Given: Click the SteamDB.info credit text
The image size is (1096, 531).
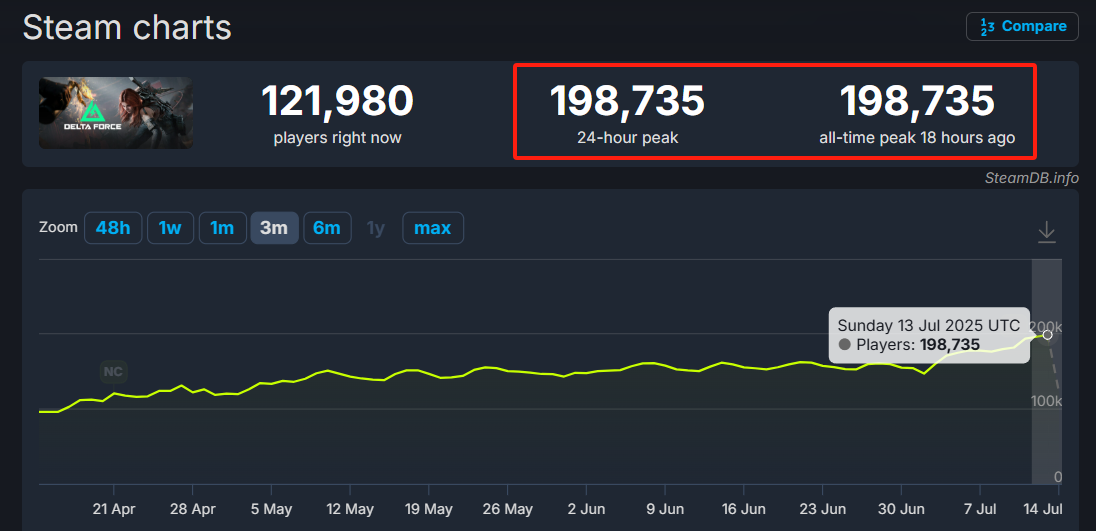Looking at the screenshot, I should [x=1030, y=178].
